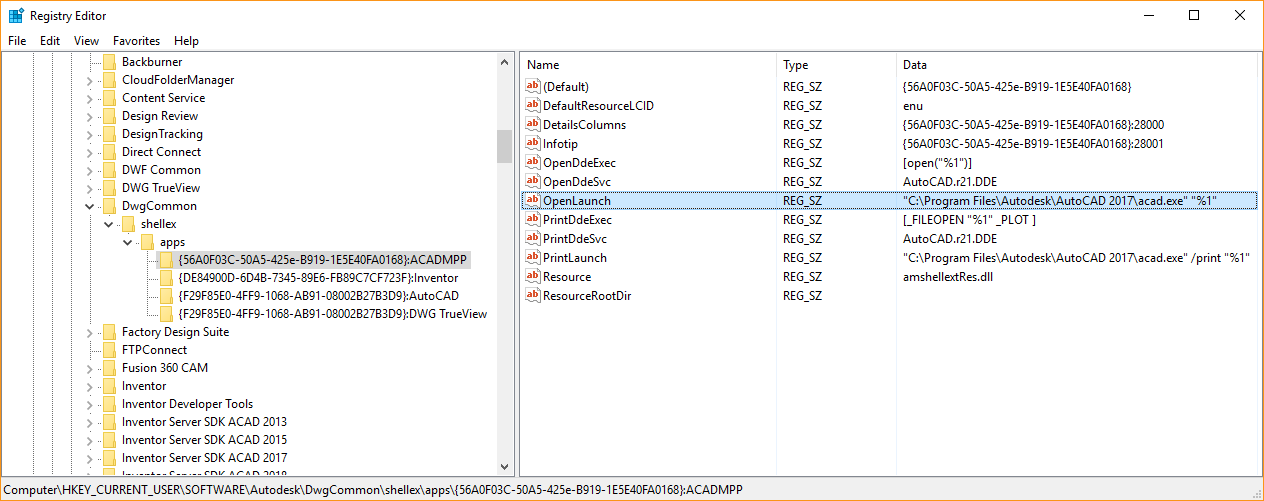
Task: Click the folder icon of Content Service
Action: coord(109,98)
